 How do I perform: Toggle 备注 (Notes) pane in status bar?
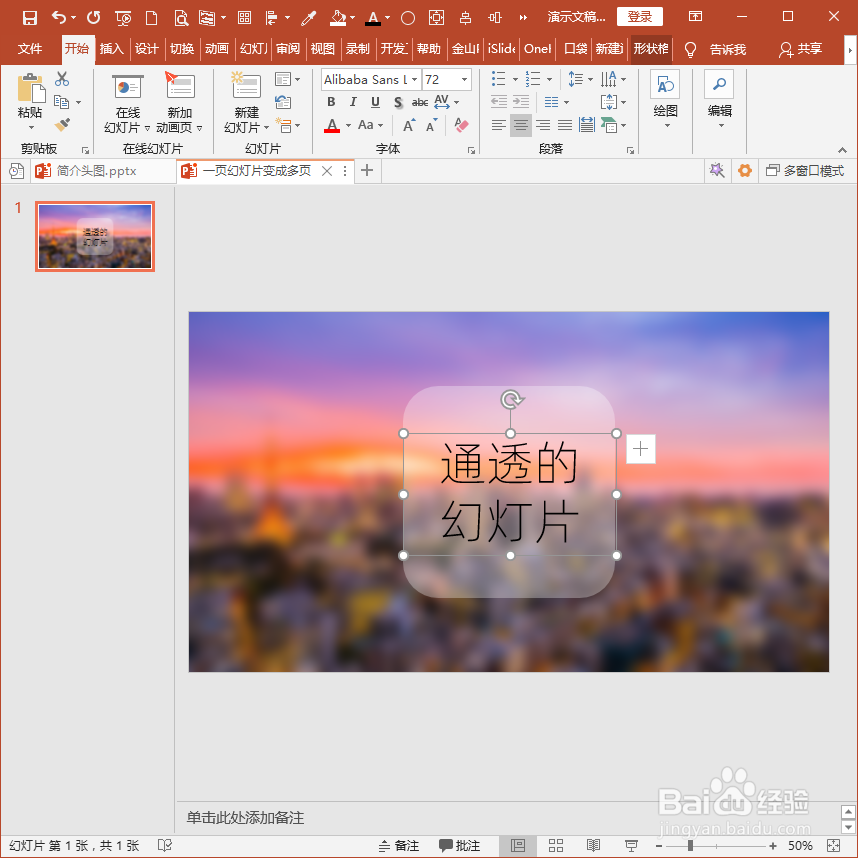398,843
